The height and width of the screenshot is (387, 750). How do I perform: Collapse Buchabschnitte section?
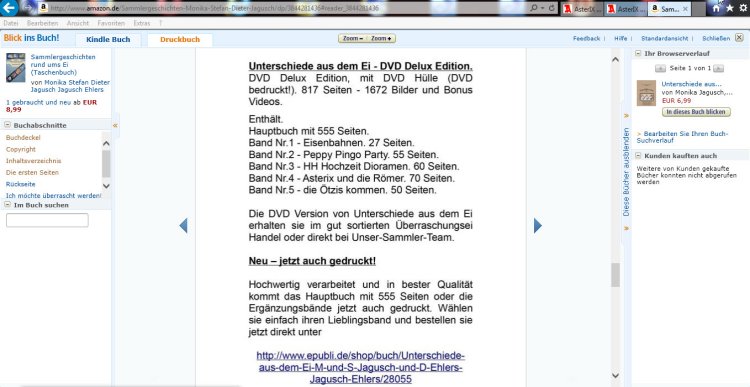coord(8,125)
